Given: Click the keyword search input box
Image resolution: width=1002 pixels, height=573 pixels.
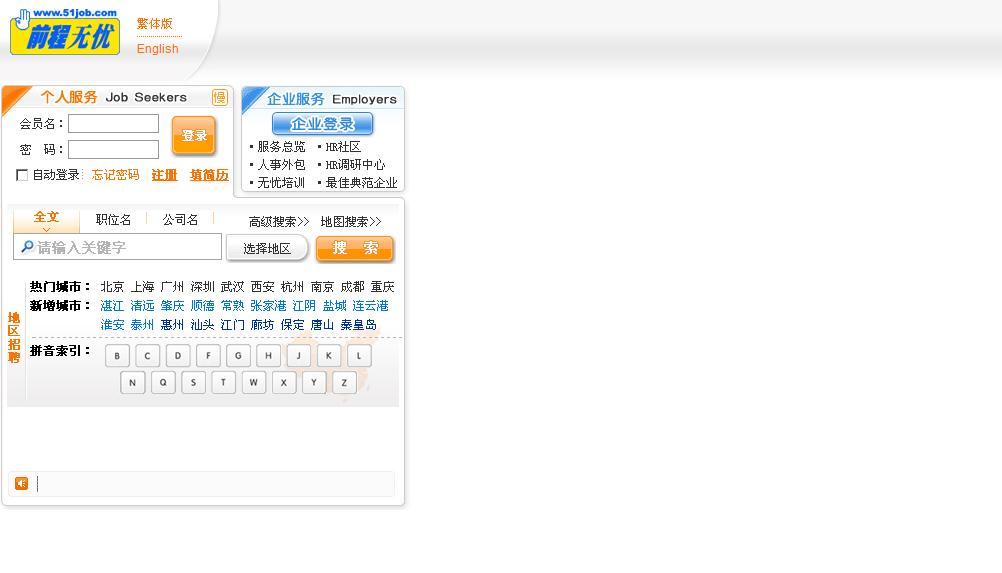Looking at the screenshot, I should (x=118, y=247).
